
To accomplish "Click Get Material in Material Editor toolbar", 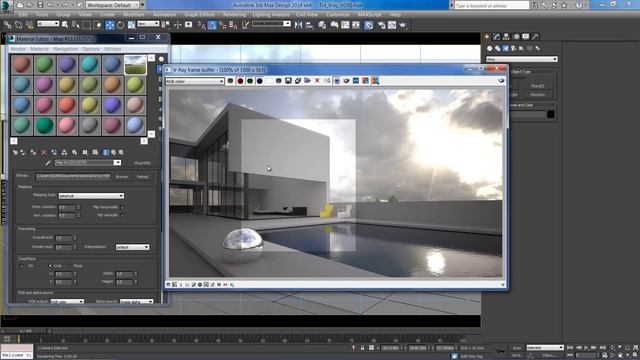I will coord(15,152).
